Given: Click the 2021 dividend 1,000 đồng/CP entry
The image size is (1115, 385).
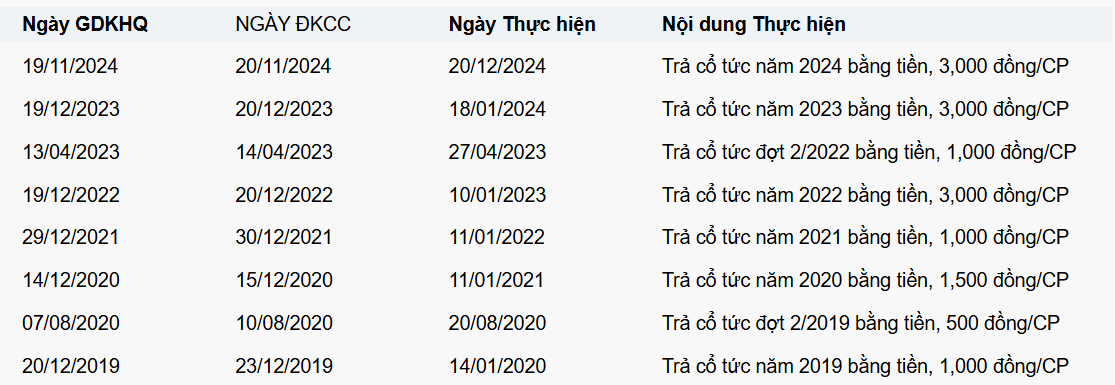Looking at the screenshot, I should 865,237.
